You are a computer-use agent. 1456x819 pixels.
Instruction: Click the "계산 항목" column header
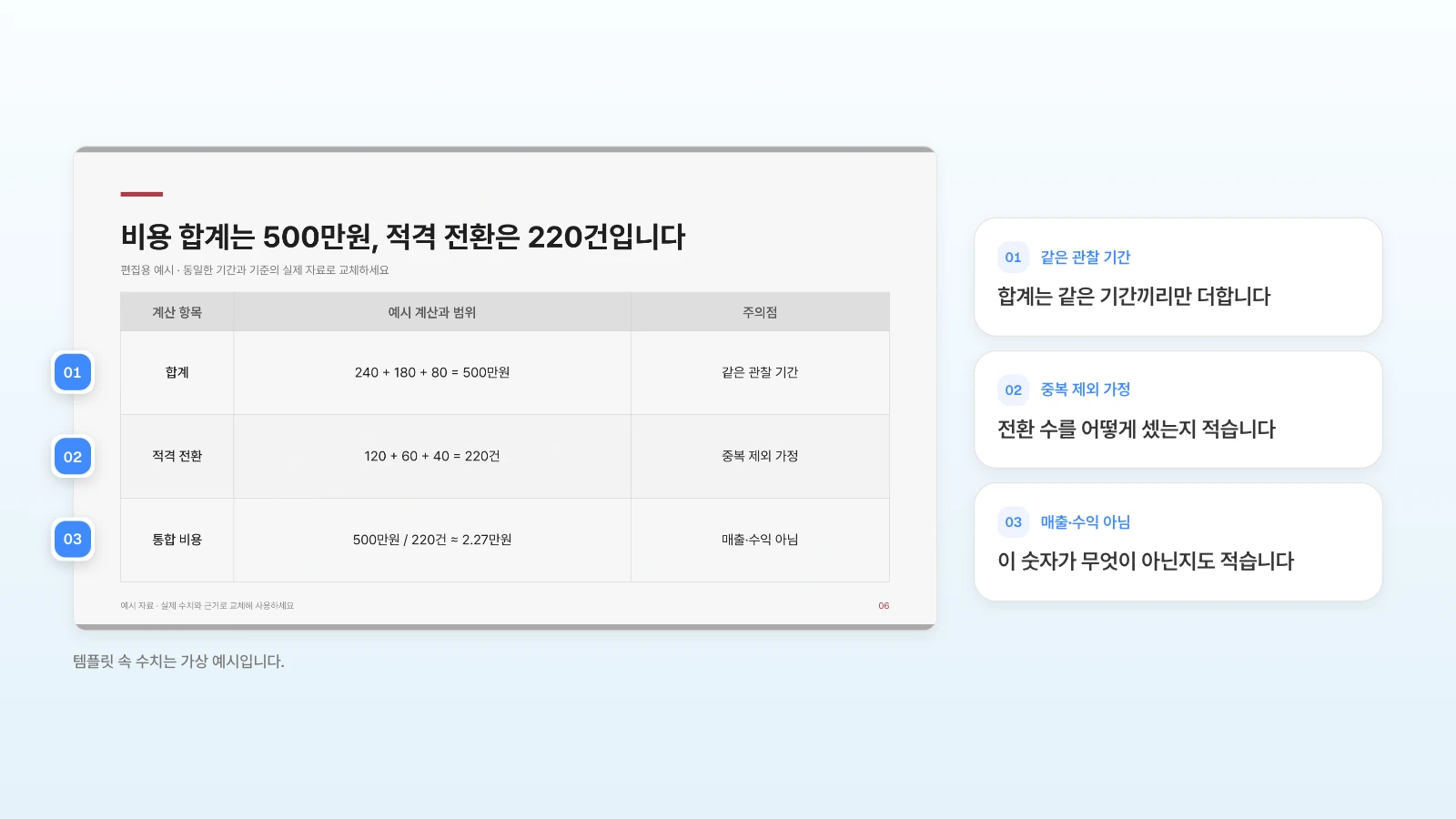[177, 312]
